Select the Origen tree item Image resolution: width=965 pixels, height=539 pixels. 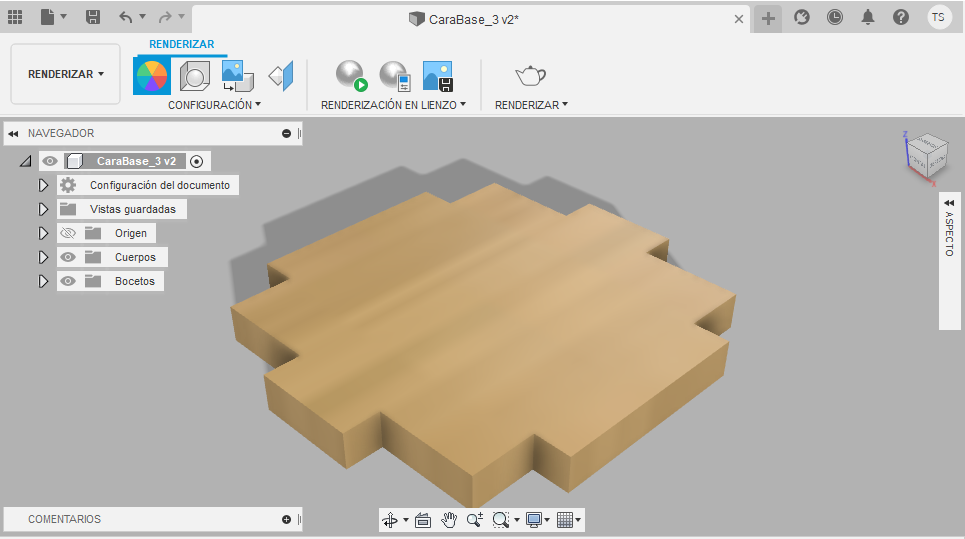130,233
